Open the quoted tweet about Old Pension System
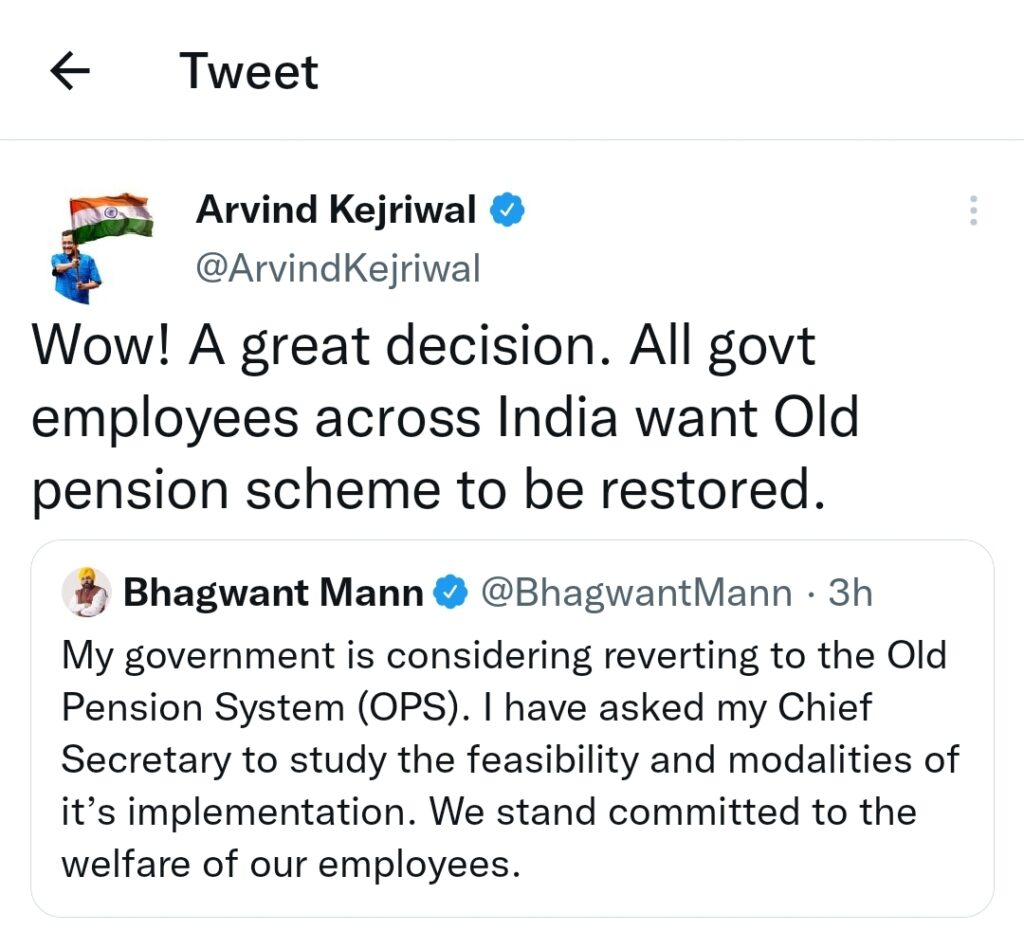1024x931 pixels. 512,729
